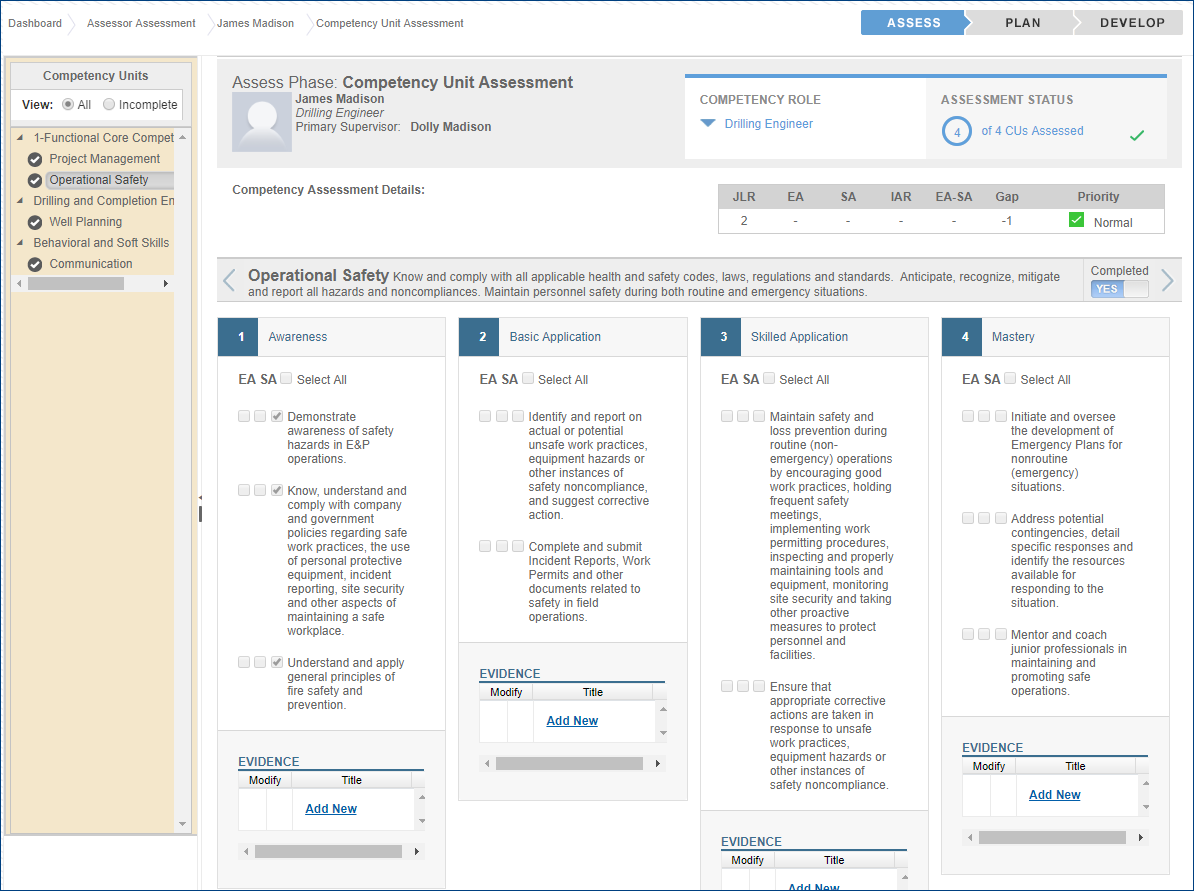Click the 'of 4 CUs Assessed' link
This screenshot has width=1194, height=891.
coord(1032,131)
